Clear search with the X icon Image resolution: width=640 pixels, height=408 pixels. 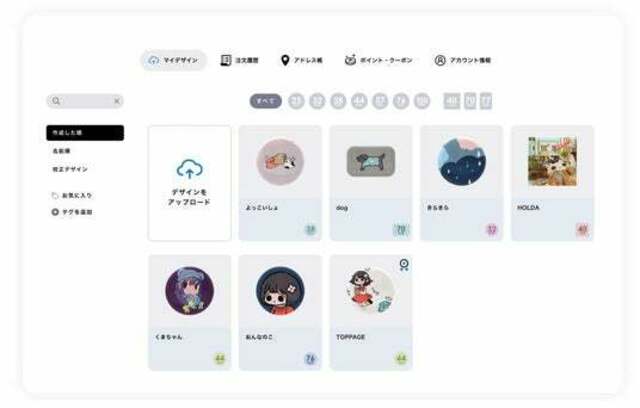click(x=117, y=101)
